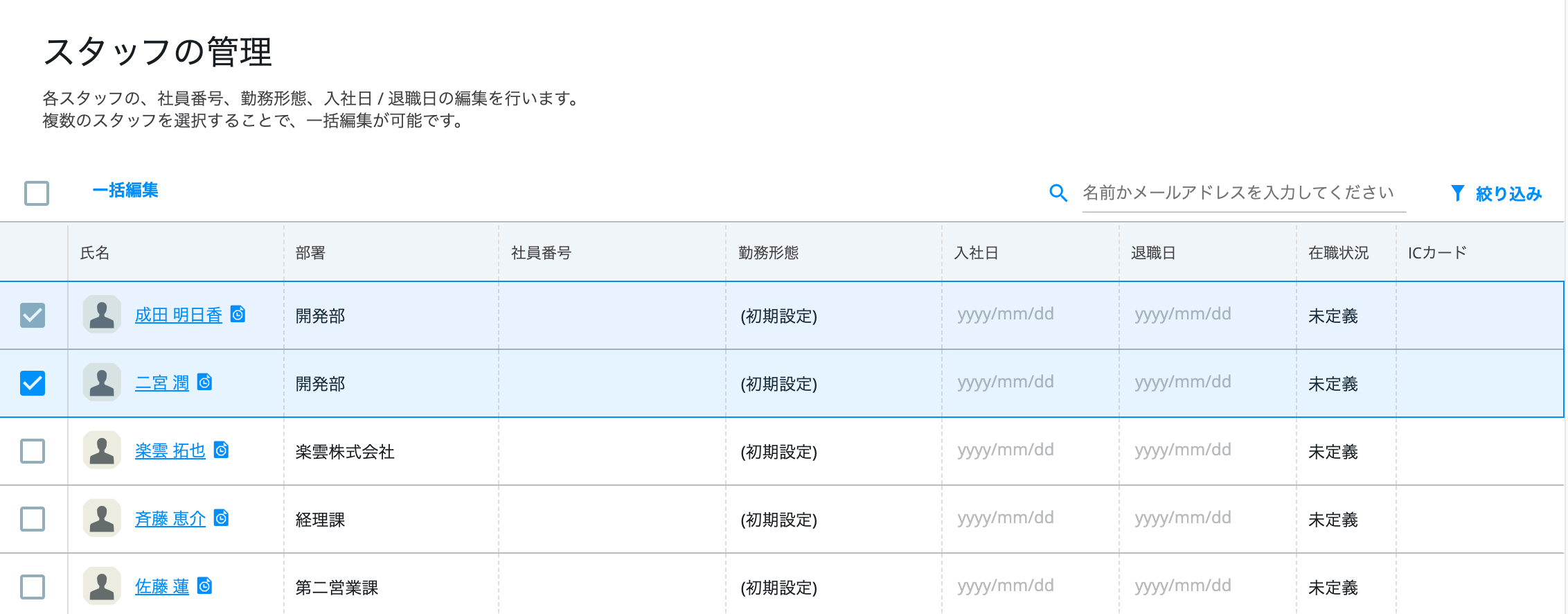Click the search magnifier icon

pyautogui.click(x=1058, y=193)
